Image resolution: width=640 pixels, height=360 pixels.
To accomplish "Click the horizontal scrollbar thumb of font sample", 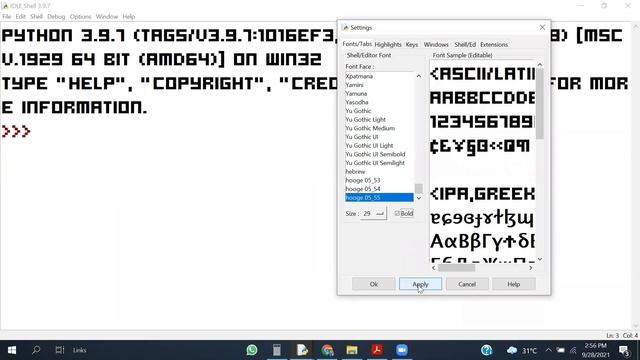I will pos(456,268).
